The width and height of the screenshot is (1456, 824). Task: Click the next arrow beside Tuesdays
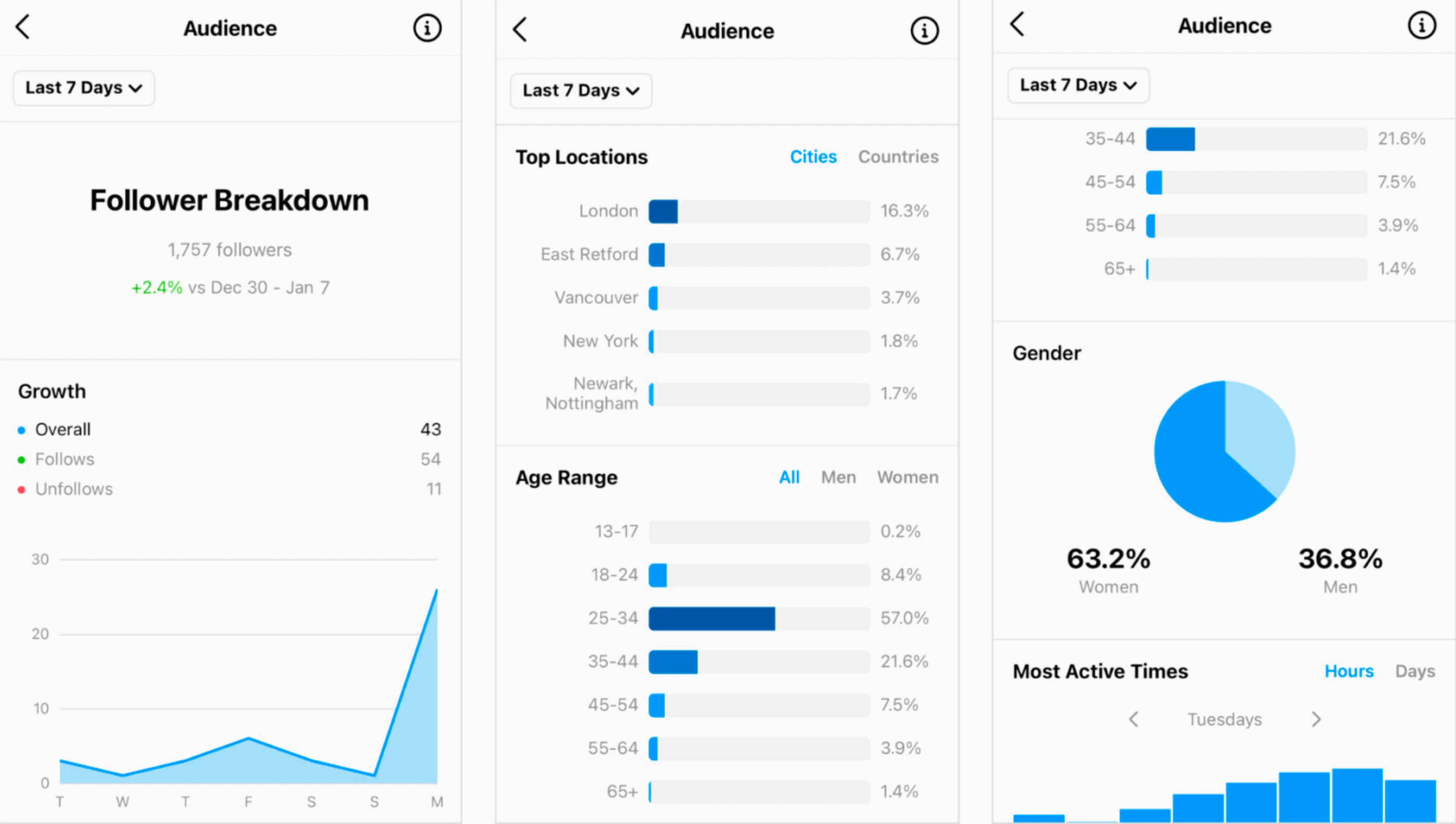1316,720
